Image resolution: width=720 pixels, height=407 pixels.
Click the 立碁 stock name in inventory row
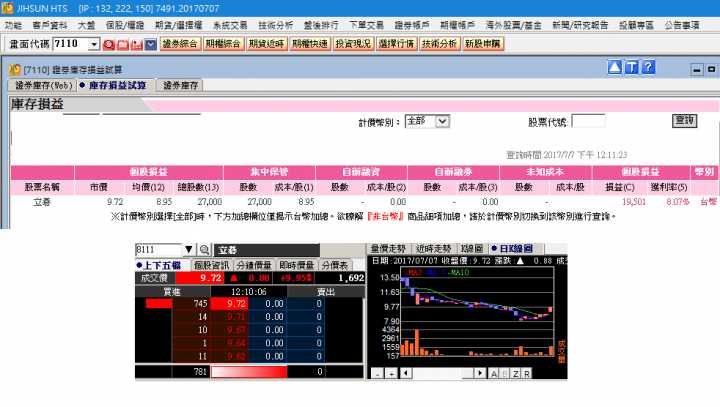coord(42,202)
